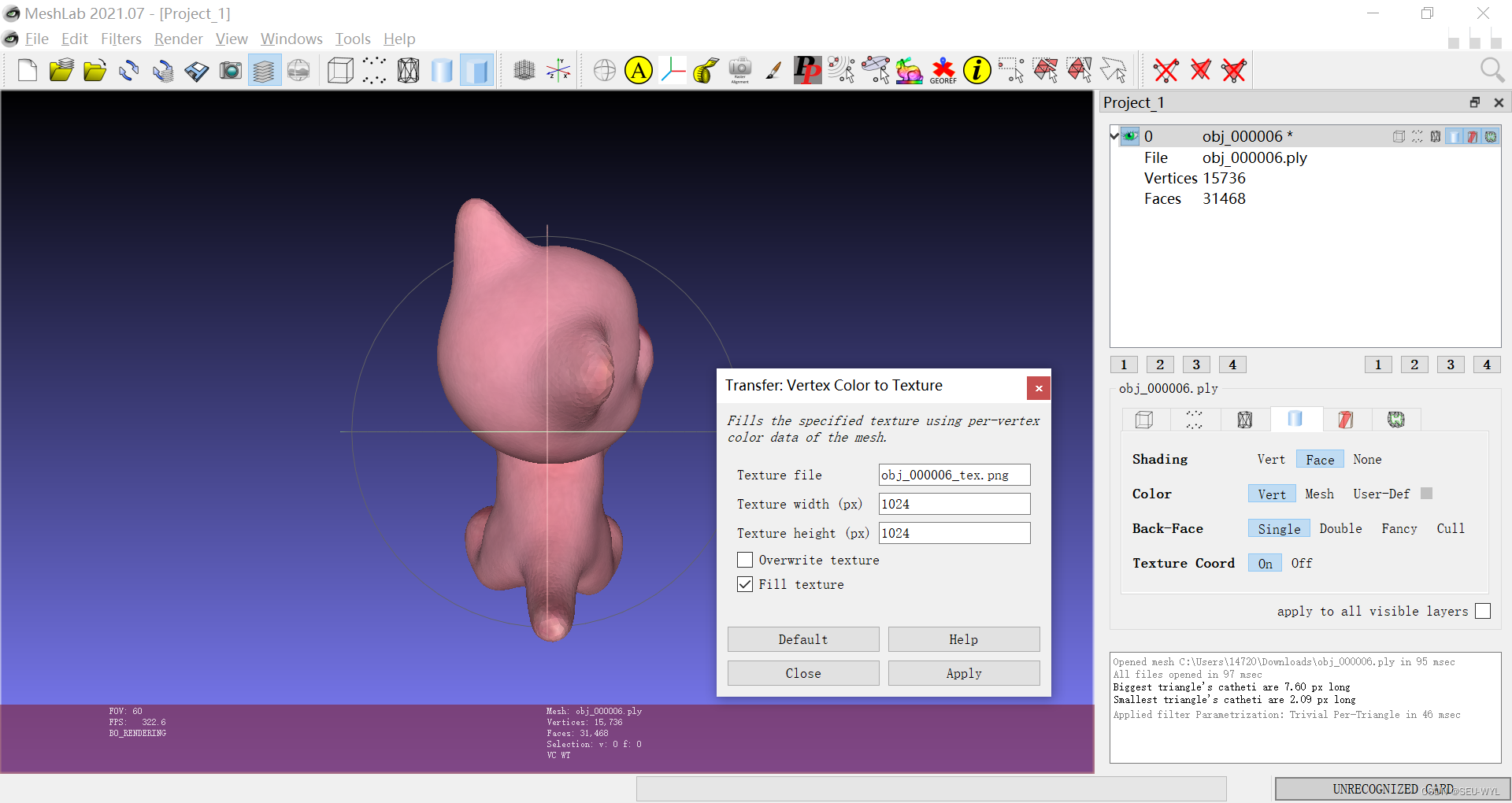Set Back-Face to Double
Viewport: 1512px width, 803px height.
1340,529
